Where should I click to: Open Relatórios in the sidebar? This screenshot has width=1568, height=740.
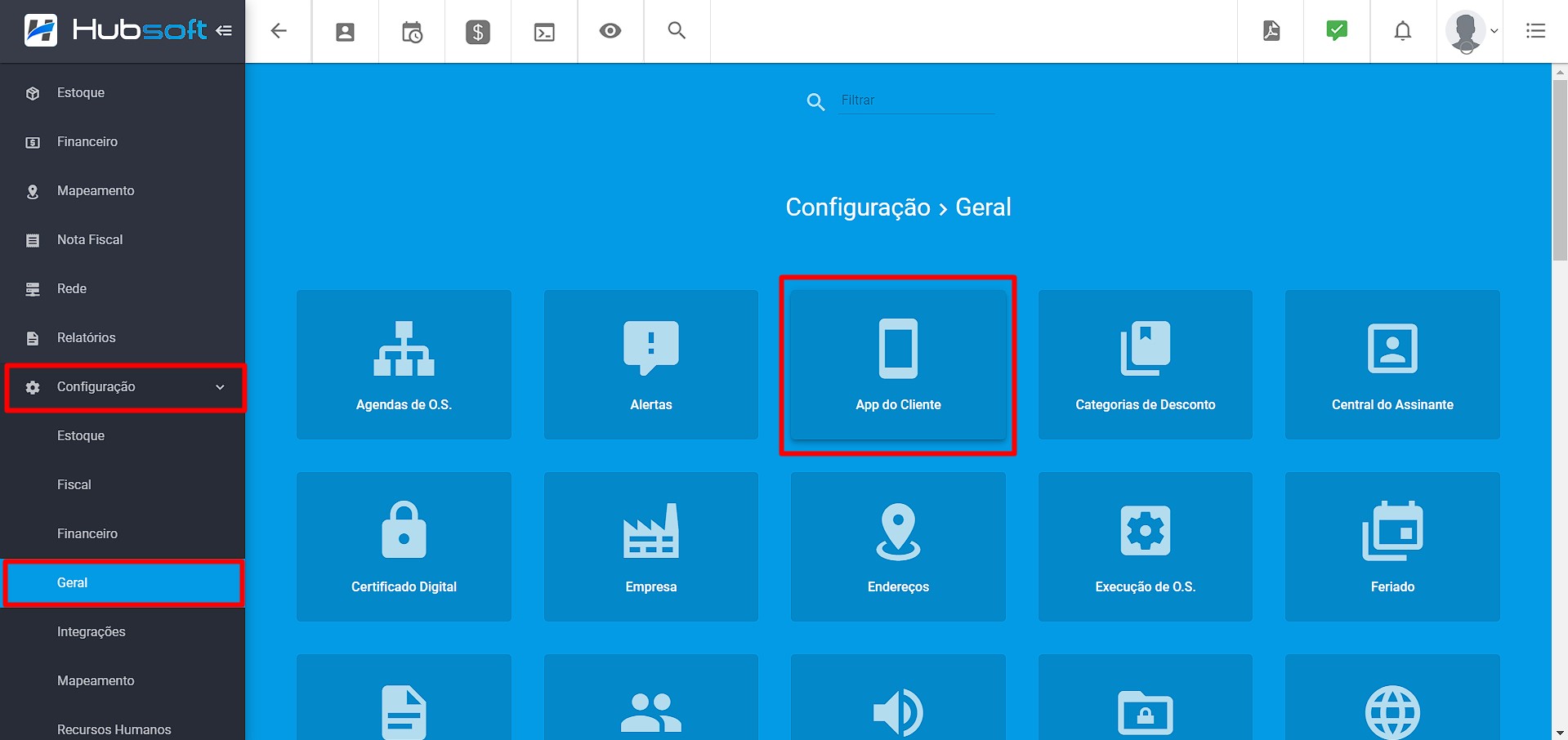point(123,338)
